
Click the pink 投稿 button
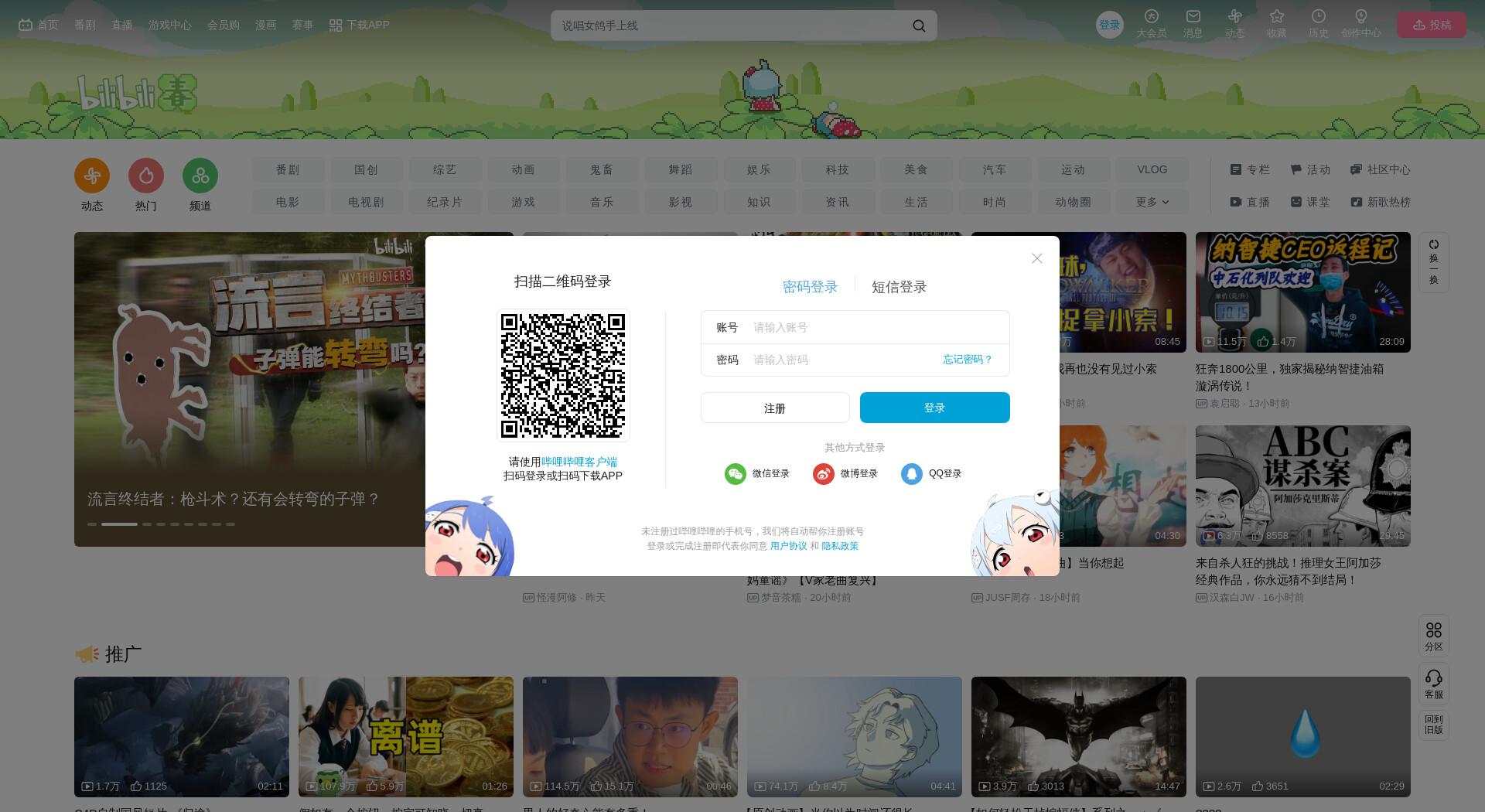click(x=1432, y=25)
